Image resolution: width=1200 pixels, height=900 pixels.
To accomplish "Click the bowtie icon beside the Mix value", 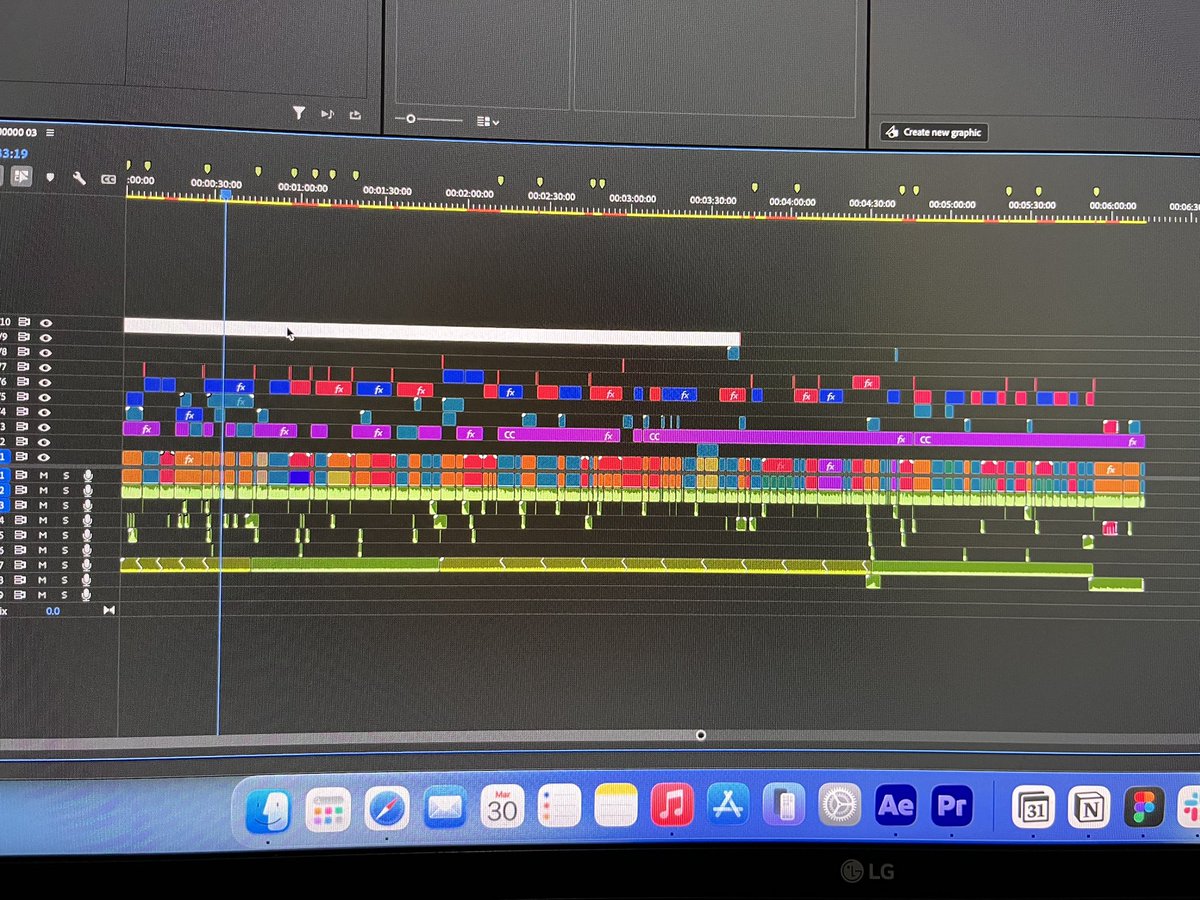I will [x=109, y=610].
